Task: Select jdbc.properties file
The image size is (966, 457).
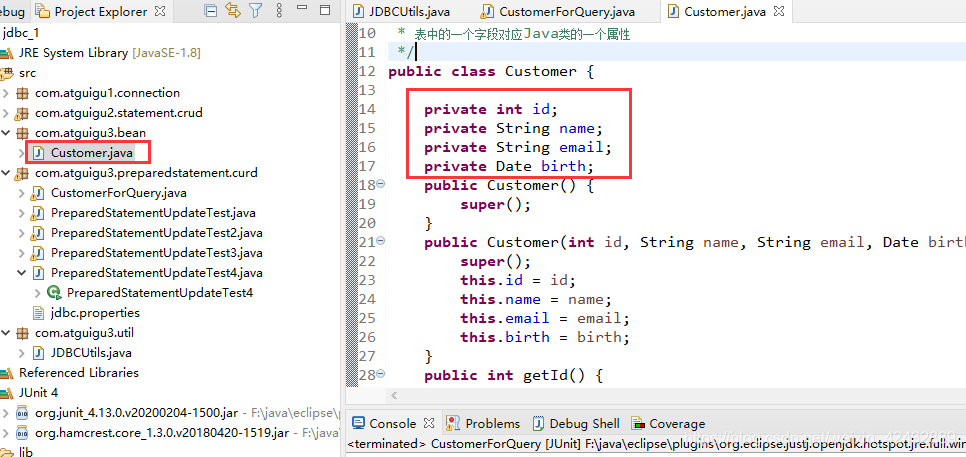Action: 95,313
